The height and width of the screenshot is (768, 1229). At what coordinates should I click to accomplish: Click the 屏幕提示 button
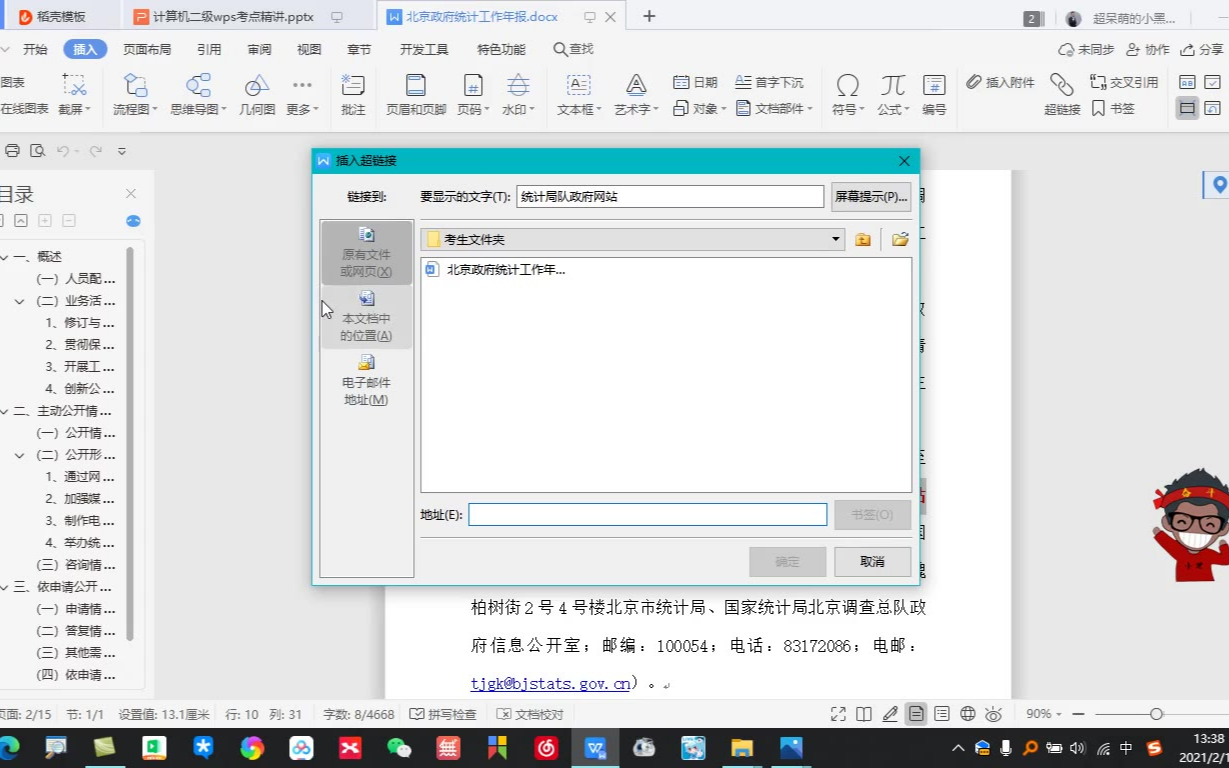point(870,197)
